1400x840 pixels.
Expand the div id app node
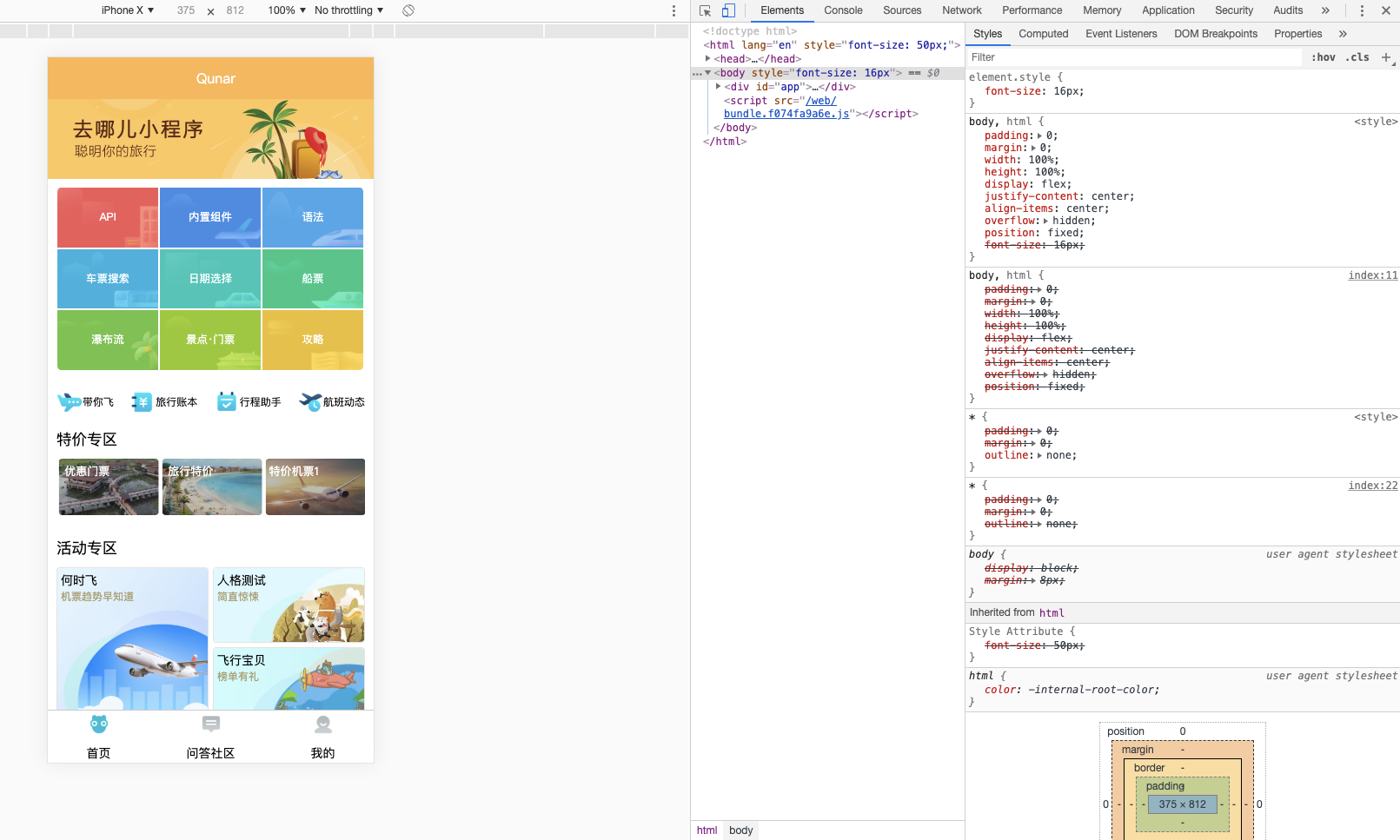[719, 87]
